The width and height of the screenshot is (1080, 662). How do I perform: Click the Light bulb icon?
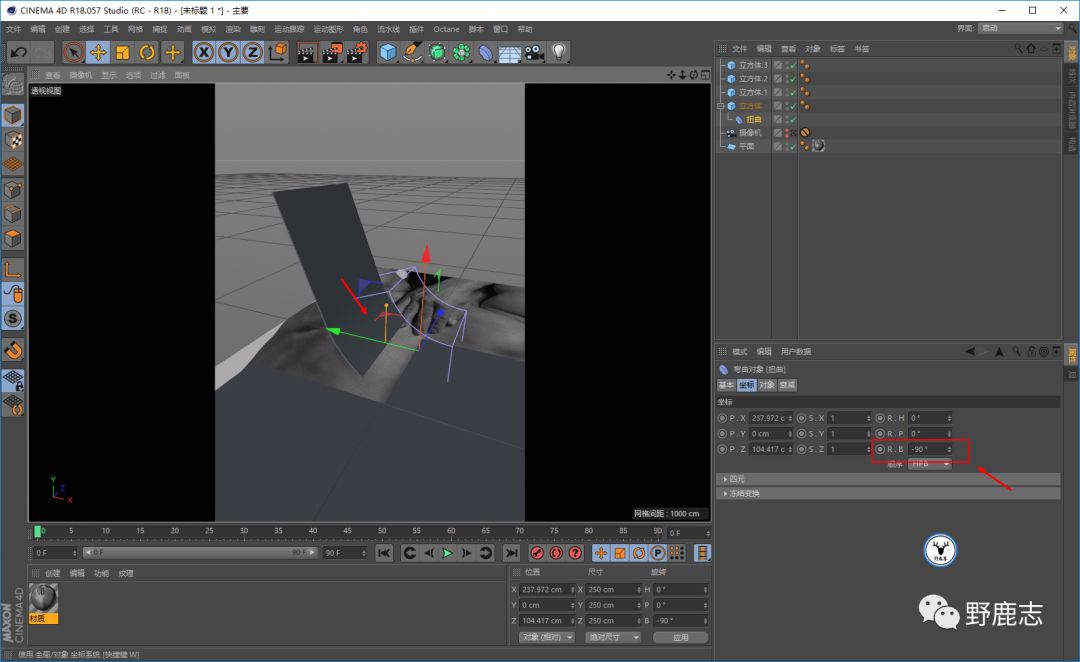pos(559,52)
